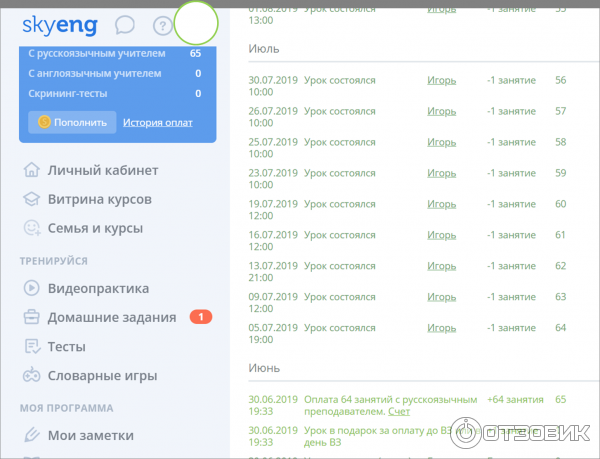Open the История оплат link
The image size is (600, 459).
point(159,122)
